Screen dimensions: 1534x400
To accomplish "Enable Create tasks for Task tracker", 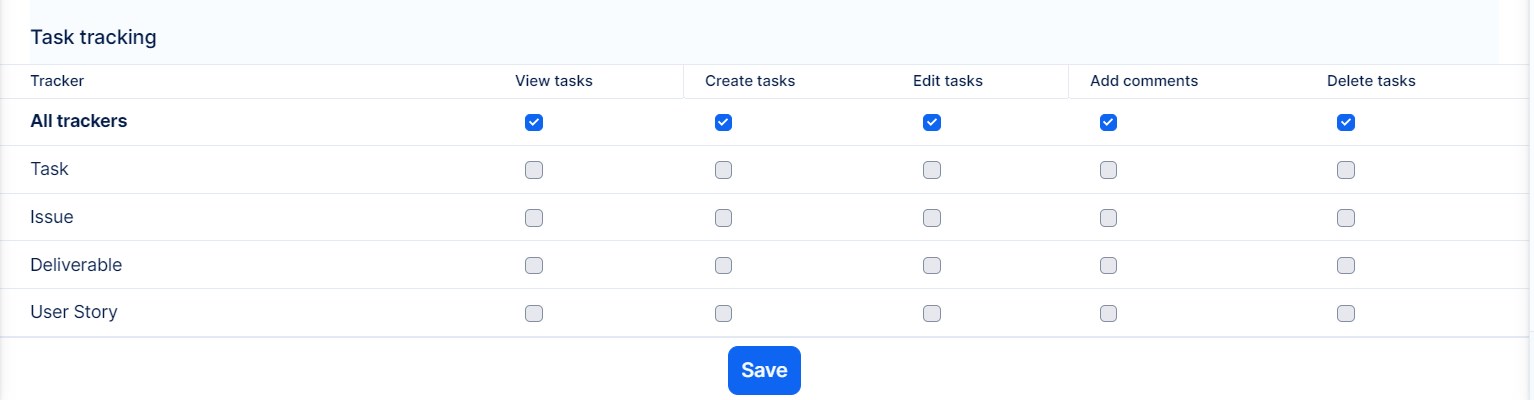I will [x=723, y=170].
